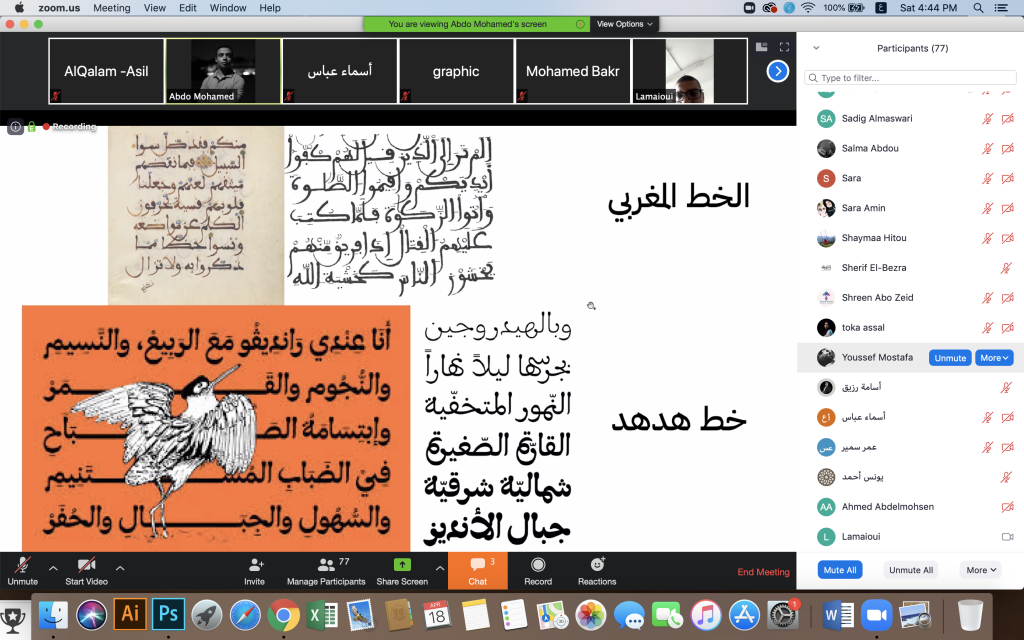This screenshot has width=1024, height=640.
Task: Open the View menu
Action: coord(155,8)
